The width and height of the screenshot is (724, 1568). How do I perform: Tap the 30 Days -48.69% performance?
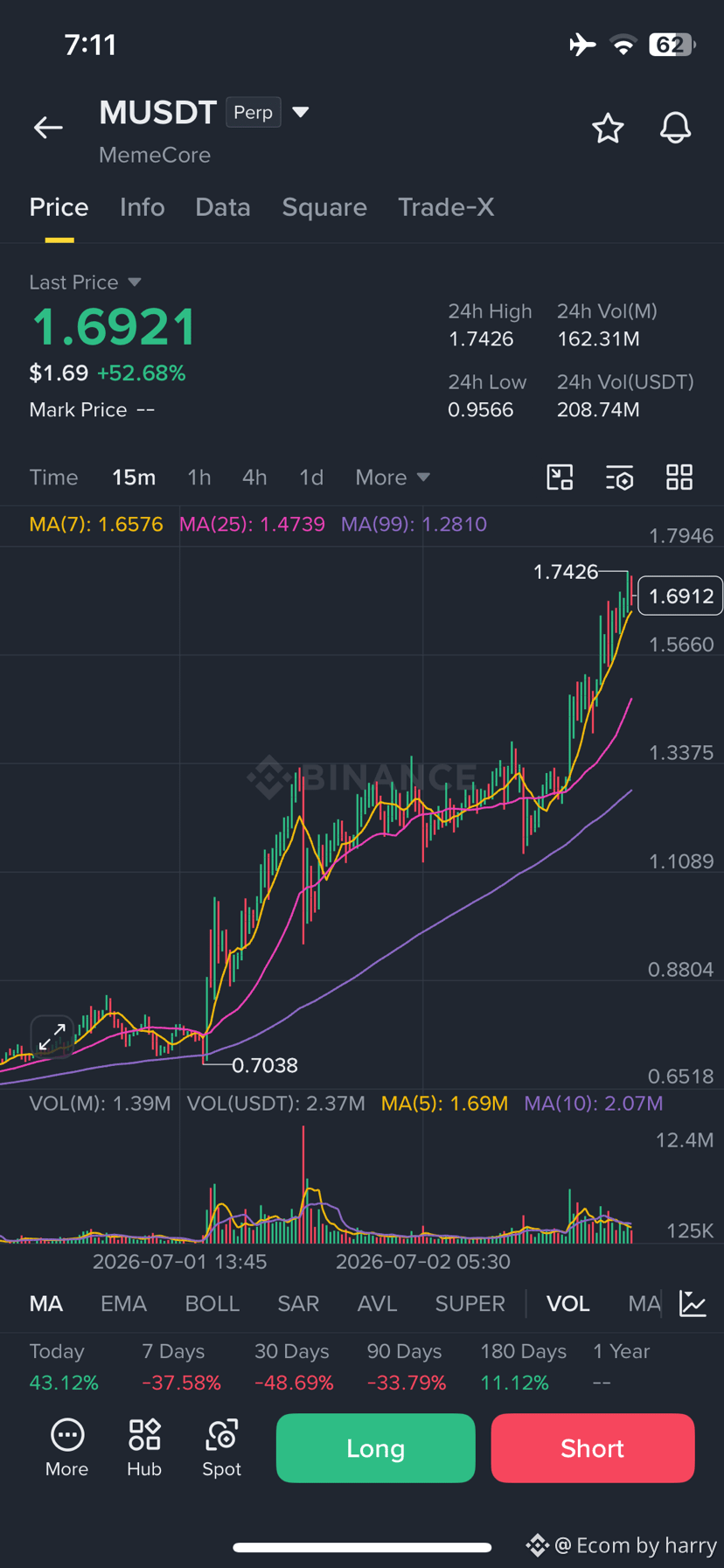point(294,1367)
